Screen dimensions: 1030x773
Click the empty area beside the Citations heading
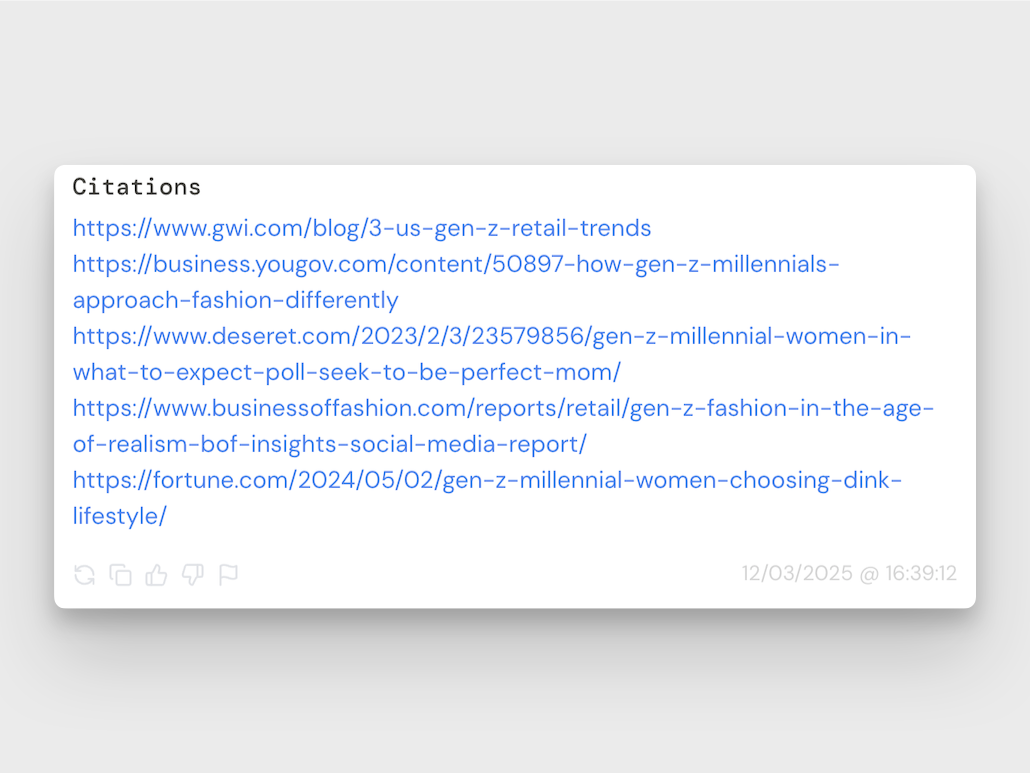580,187
